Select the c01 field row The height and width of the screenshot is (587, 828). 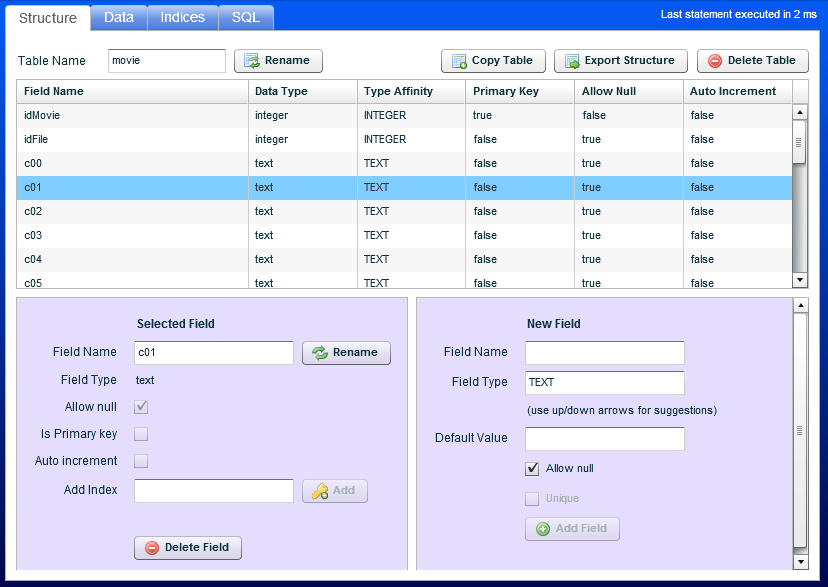[404, 188]
